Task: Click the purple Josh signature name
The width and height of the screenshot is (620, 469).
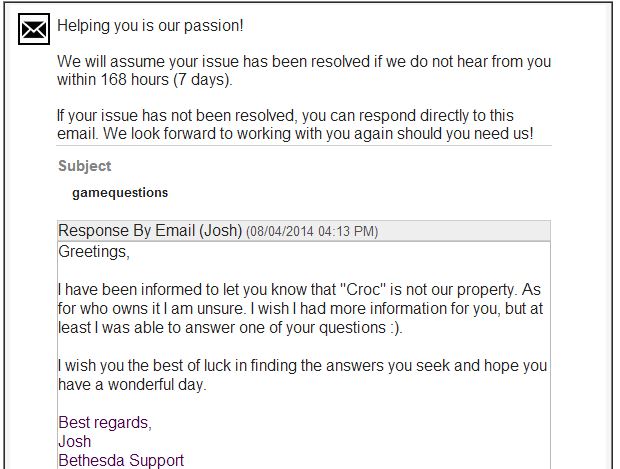Action: tap(75, 442)
